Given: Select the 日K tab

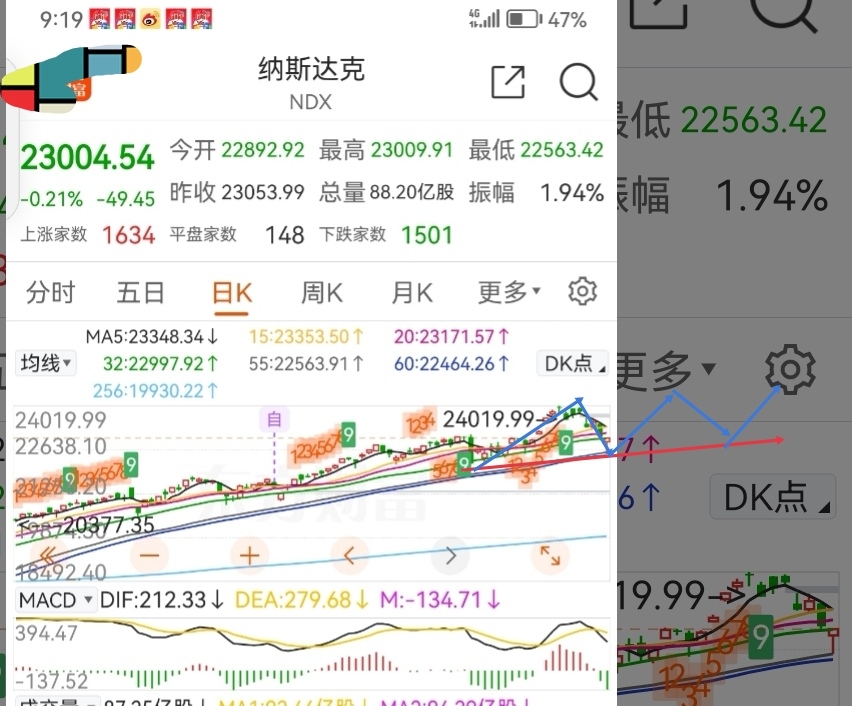Looking at the screenshot, I should click(x=232, y=293).
